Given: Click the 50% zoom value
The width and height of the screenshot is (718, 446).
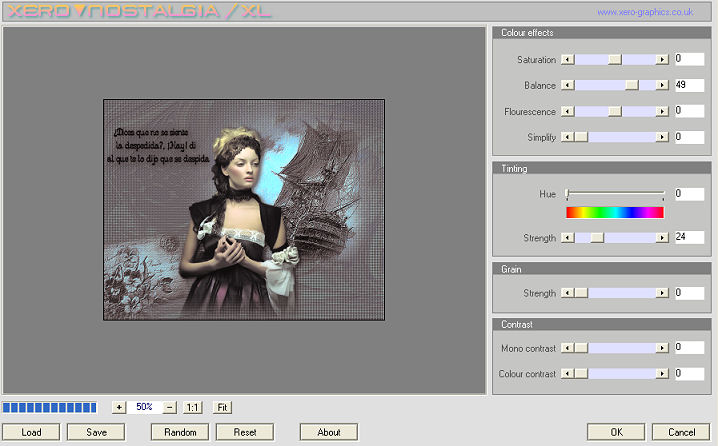Looking at the screenshot, I should tap(144, 407).
